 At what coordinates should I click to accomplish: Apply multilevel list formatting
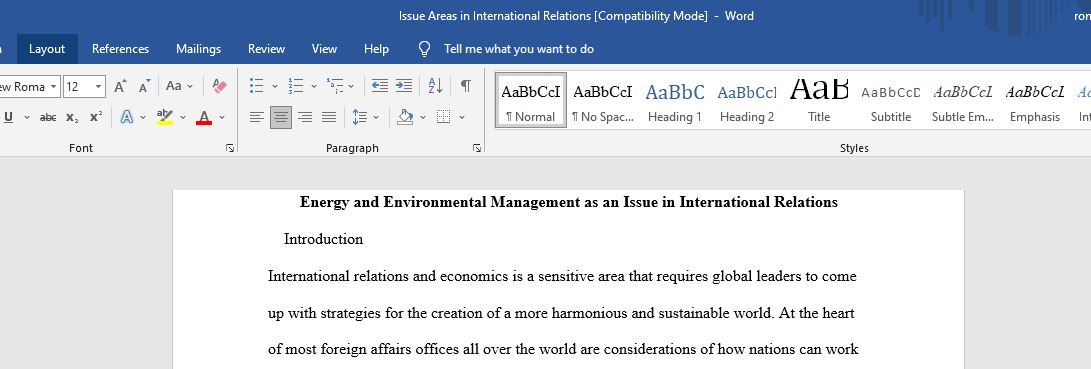click(x=335, y=86)
